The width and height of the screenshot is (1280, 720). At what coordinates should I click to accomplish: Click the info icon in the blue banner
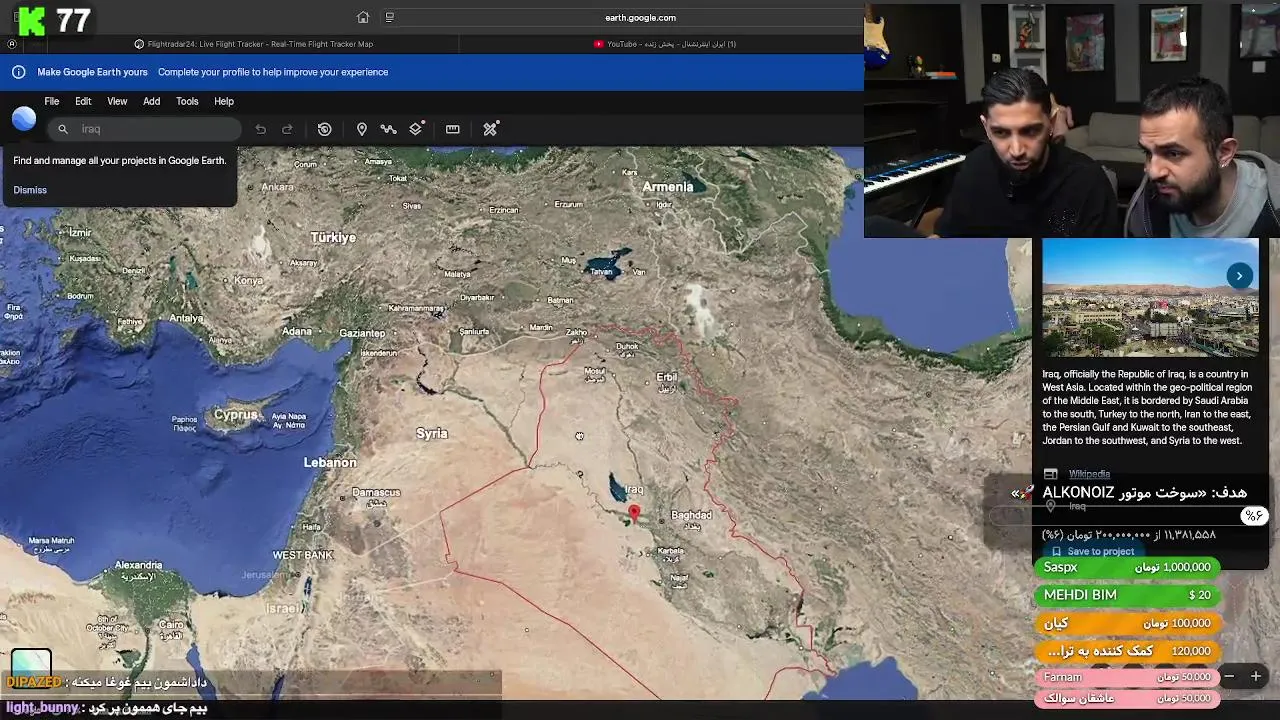18,72
